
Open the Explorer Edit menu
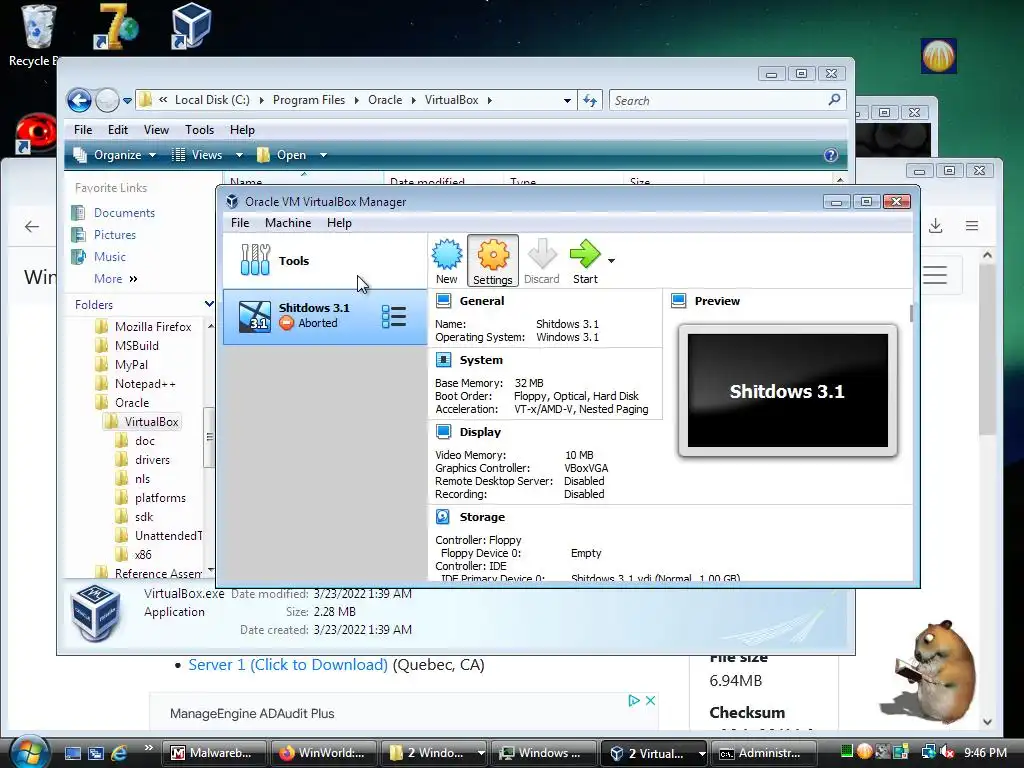tap(118, 129)
